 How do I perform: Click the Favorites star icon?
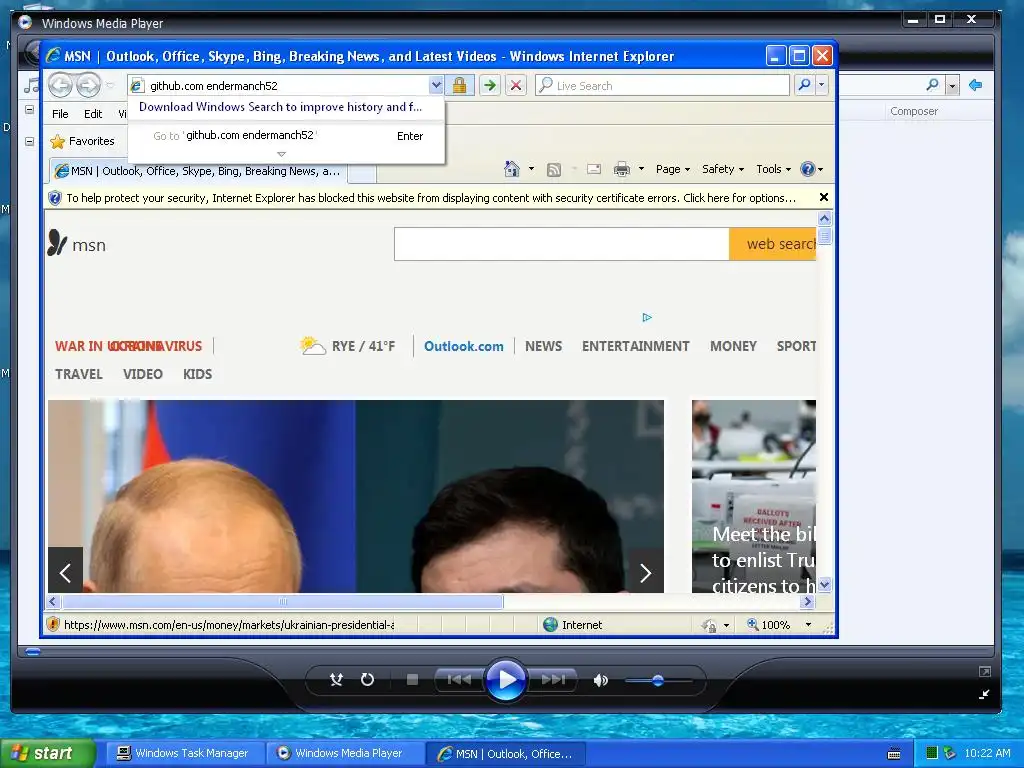(x=57, y=141)
